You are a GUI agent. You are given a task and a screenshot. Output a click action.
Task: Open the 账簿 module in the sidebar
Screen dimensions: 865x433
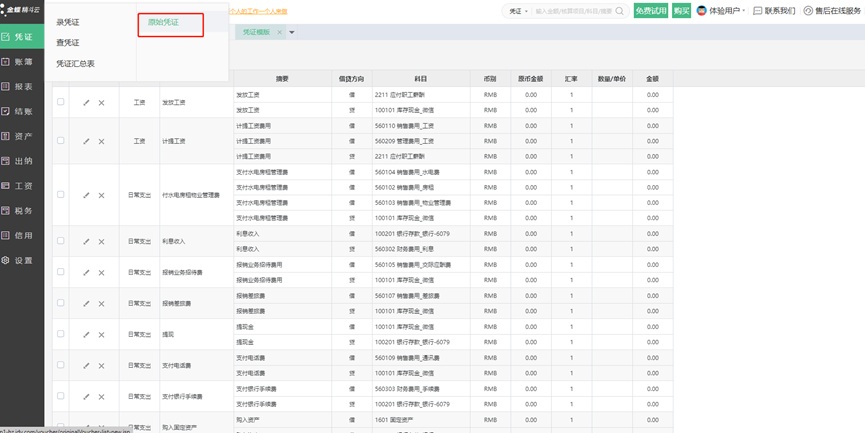click(x=22, y=62)
